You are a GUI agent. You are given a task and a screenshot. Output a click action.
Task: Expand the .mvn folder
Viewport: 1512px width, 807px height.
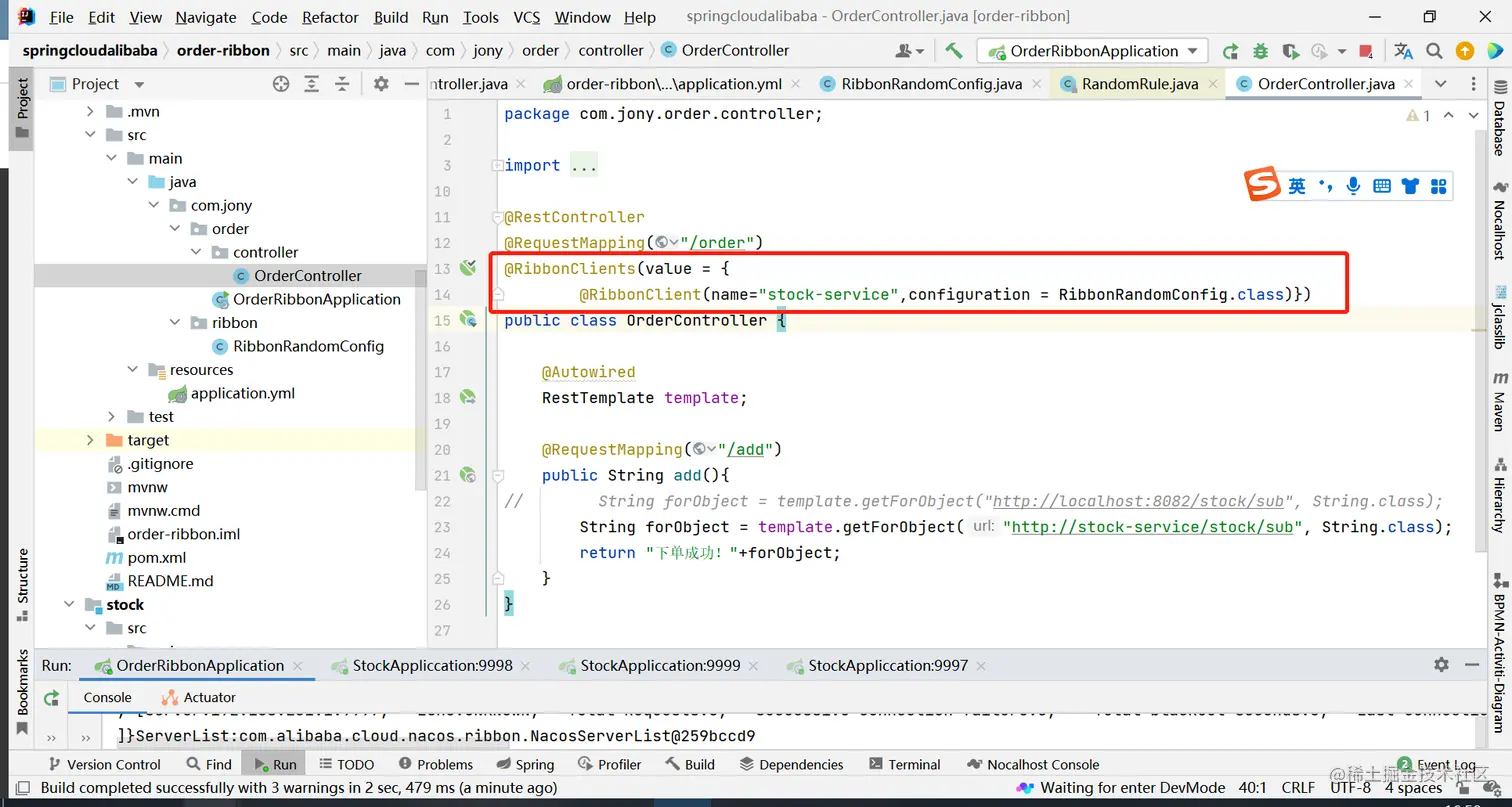(x=90, y=111)
